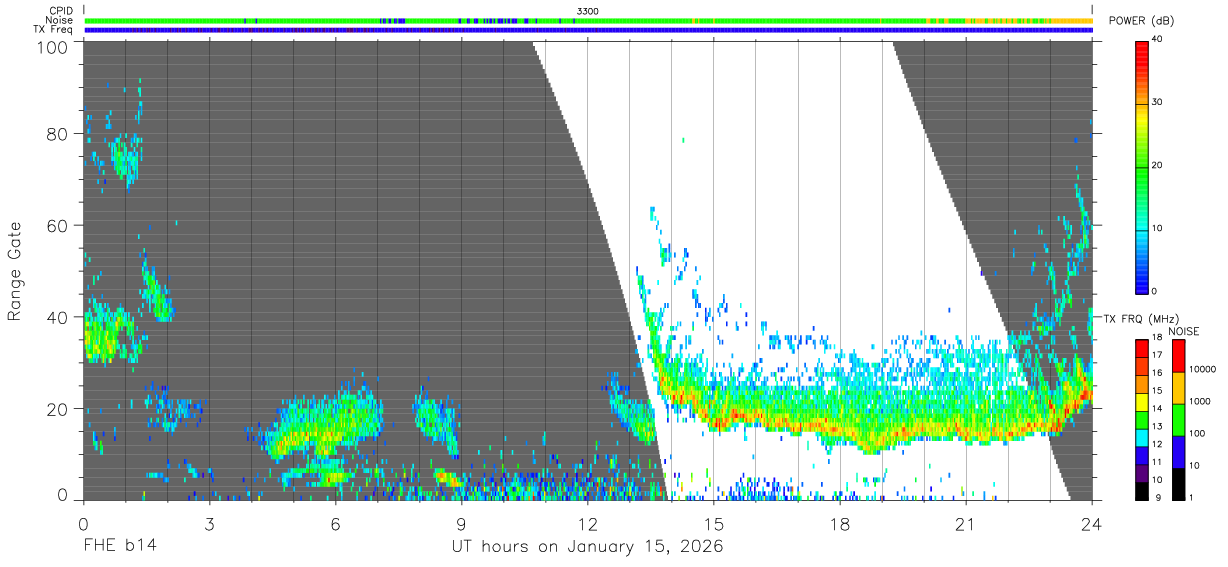Click noise scale label 10000

1201,369
